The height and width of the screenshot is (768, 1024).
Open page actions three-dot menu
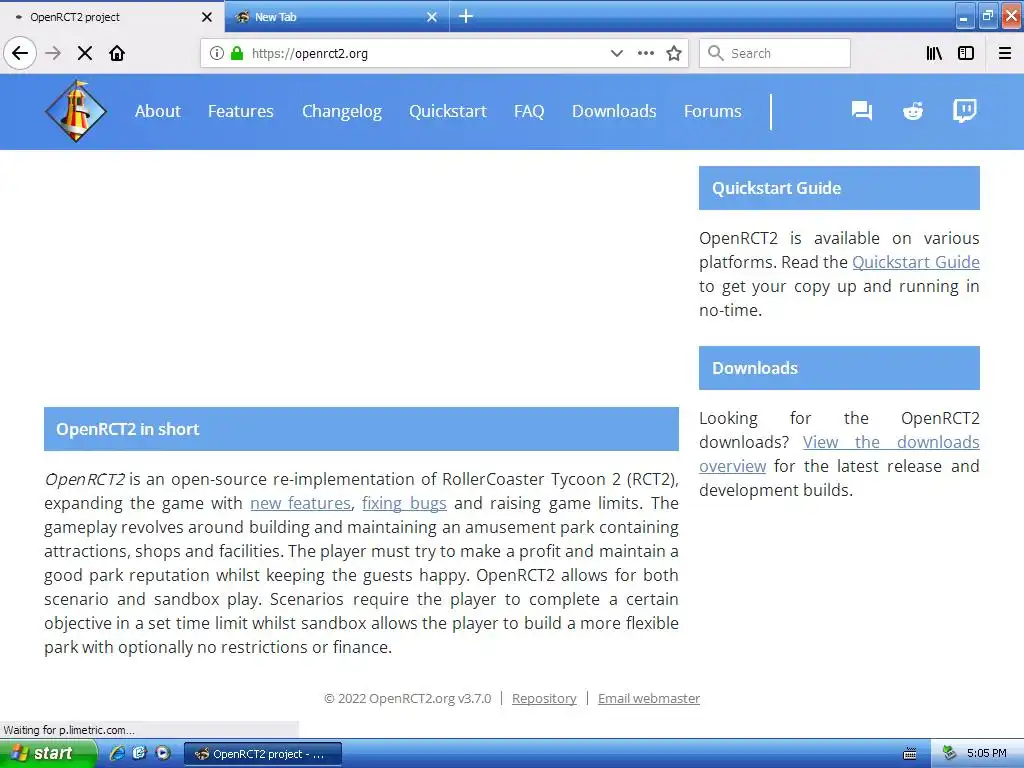(x=645, y=53)
